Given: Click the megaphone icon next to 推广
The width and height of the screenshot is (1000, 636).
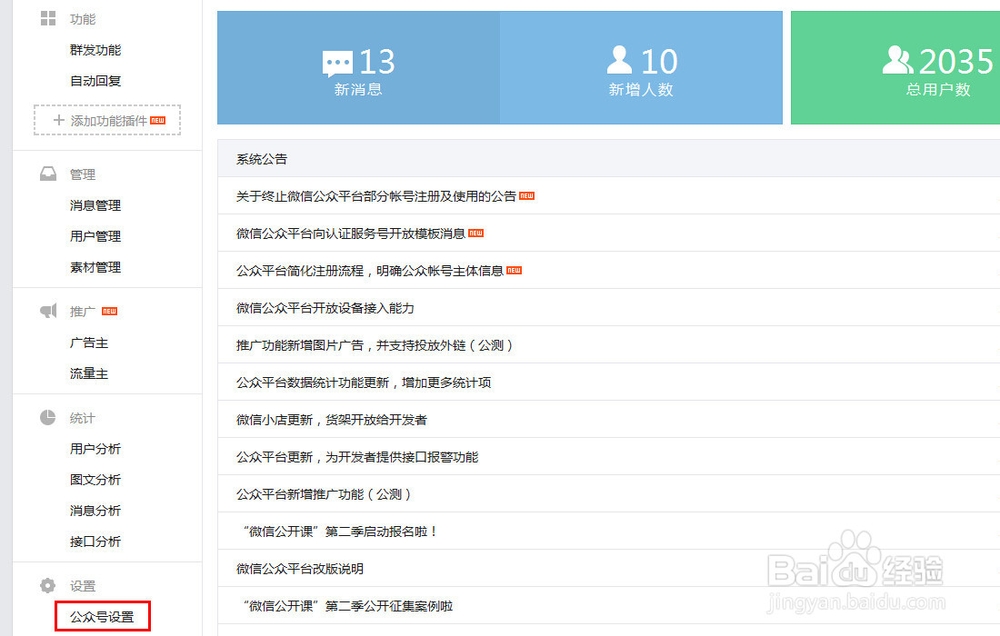Looking at the screenshot, I should pyautogui.click(x=47, y=311).
